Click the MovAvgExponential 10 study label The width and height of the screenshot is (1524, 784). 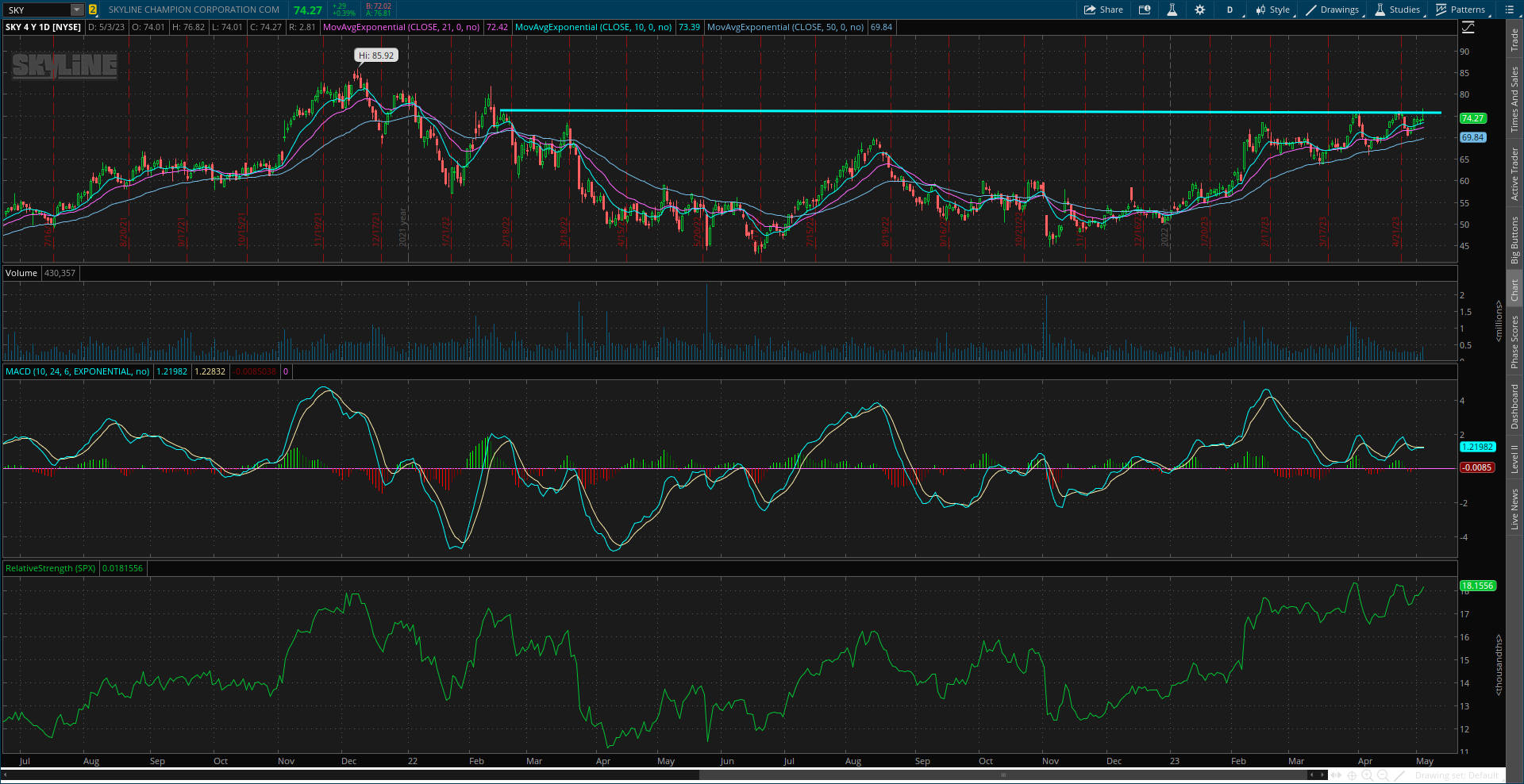593,27
